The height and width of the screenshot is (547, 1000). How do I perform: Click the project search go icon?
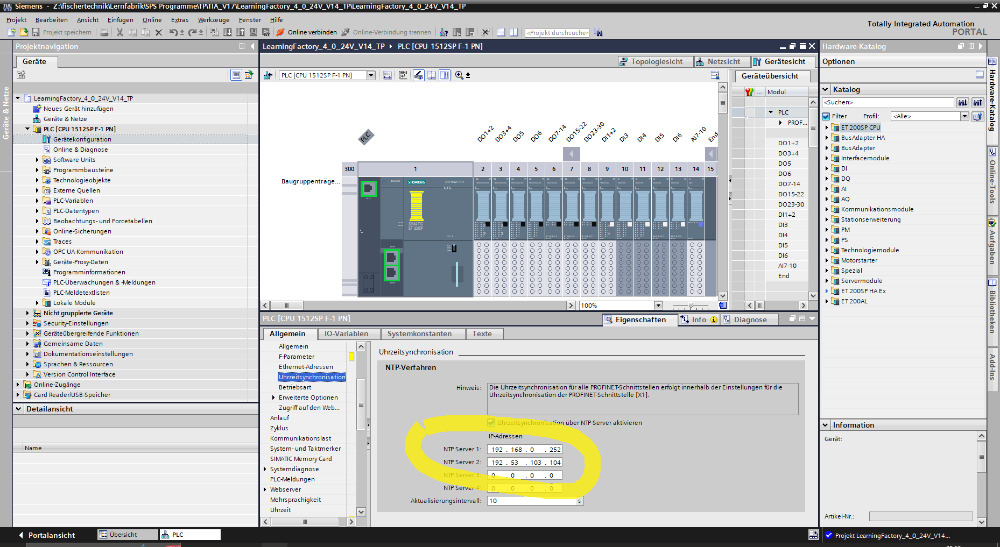598,32
